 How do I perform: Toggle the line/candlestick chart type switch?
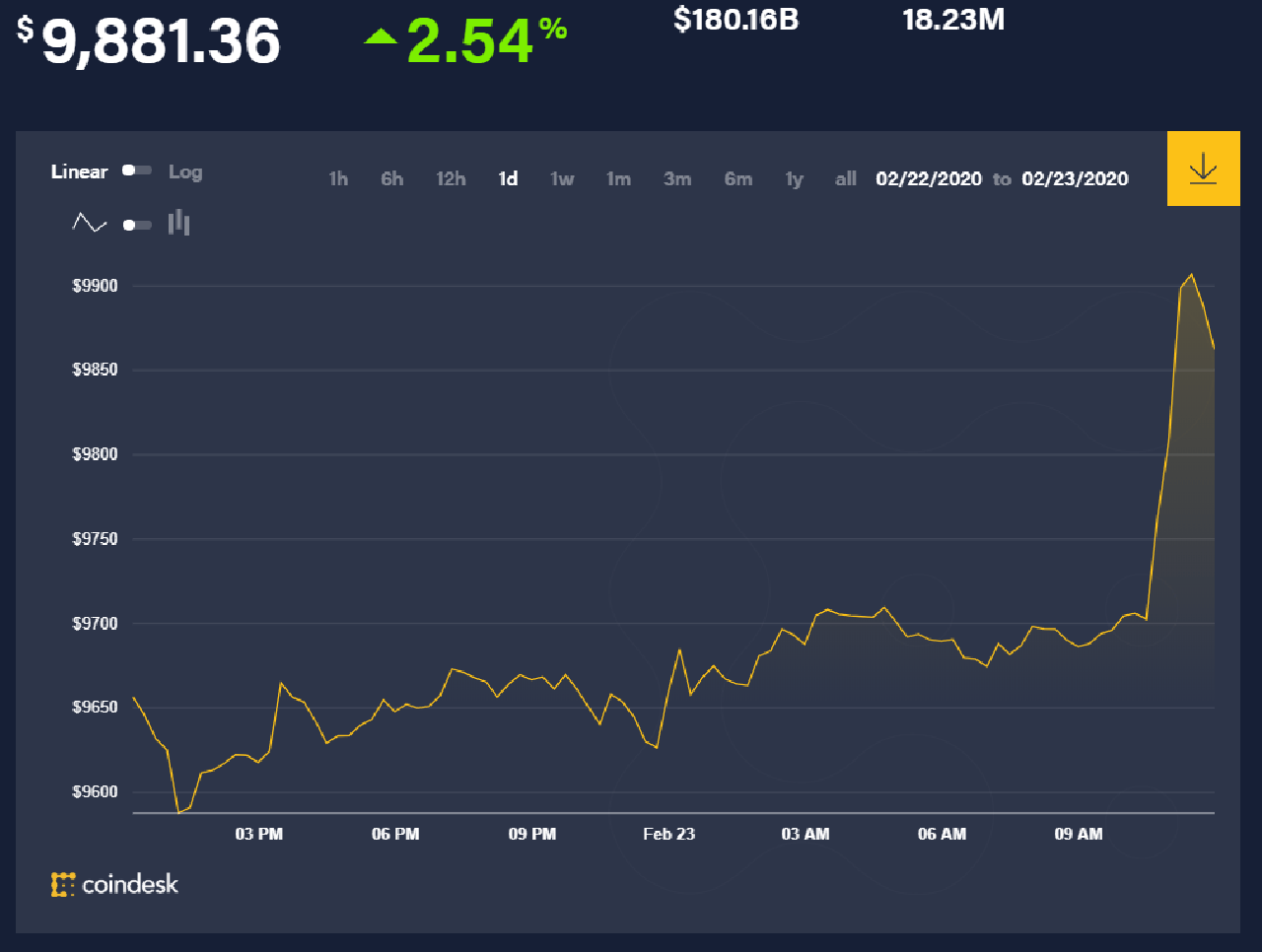coord(137,225)
